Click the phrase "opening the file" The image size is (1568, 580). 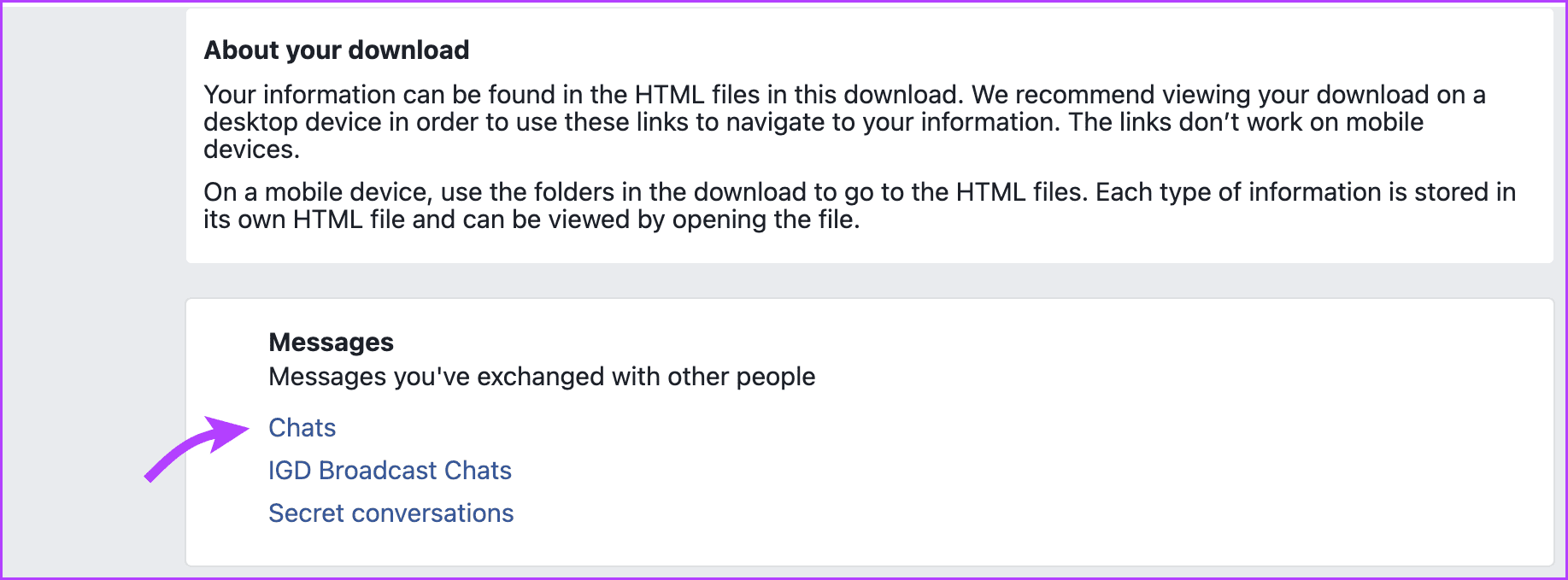[x=764, y=220]
